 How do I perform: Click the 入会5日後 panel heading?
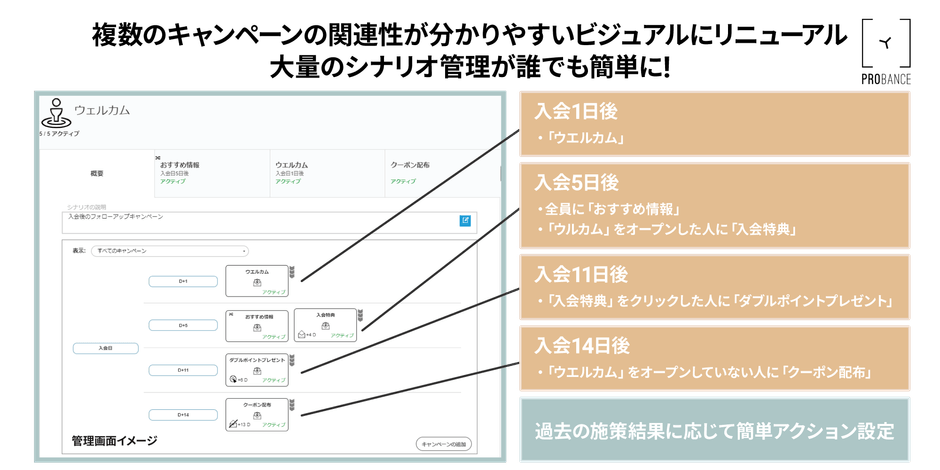tap(577, 182)
